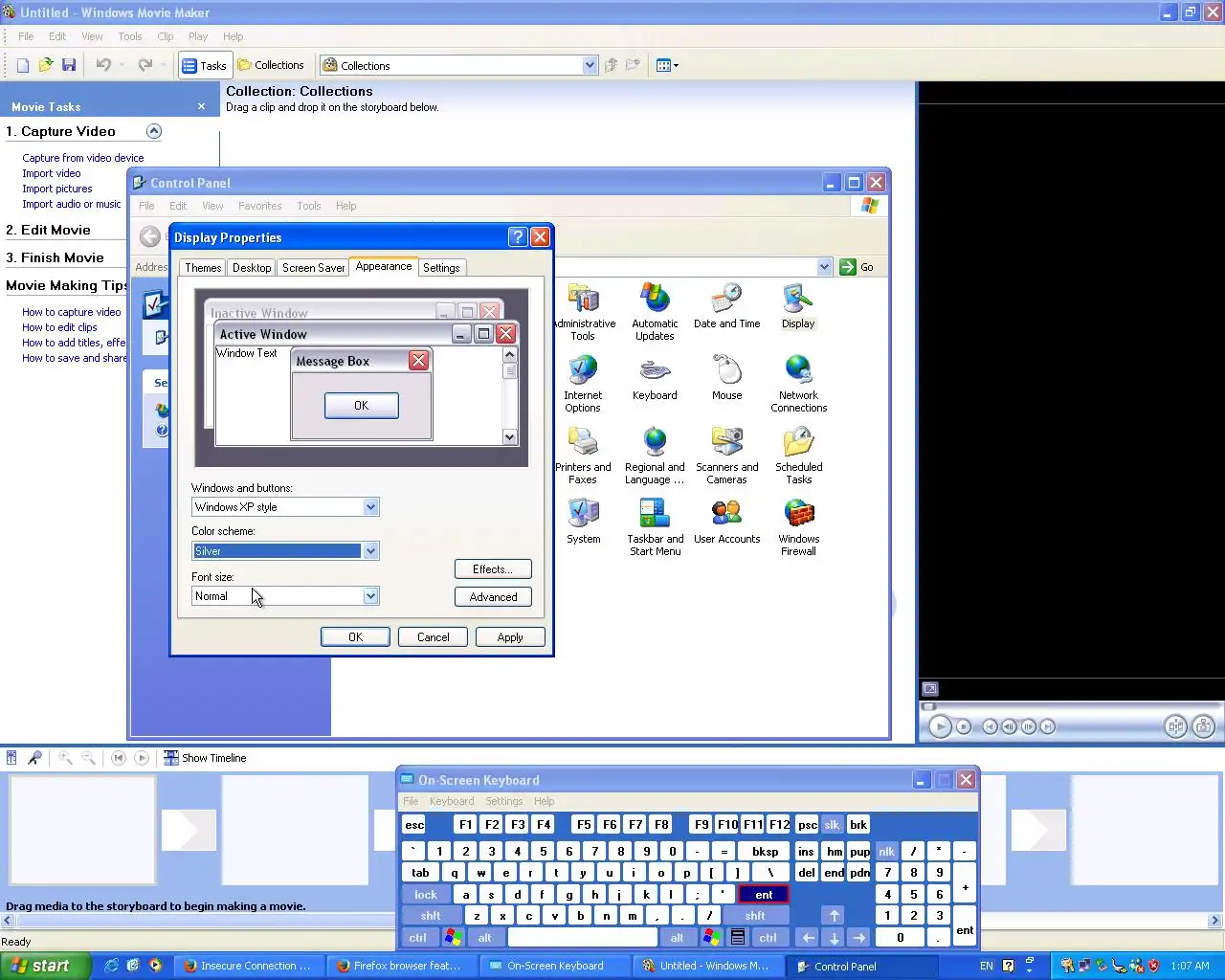
Task: Toggle the Tasks pane button
Action: coord(205,65)
